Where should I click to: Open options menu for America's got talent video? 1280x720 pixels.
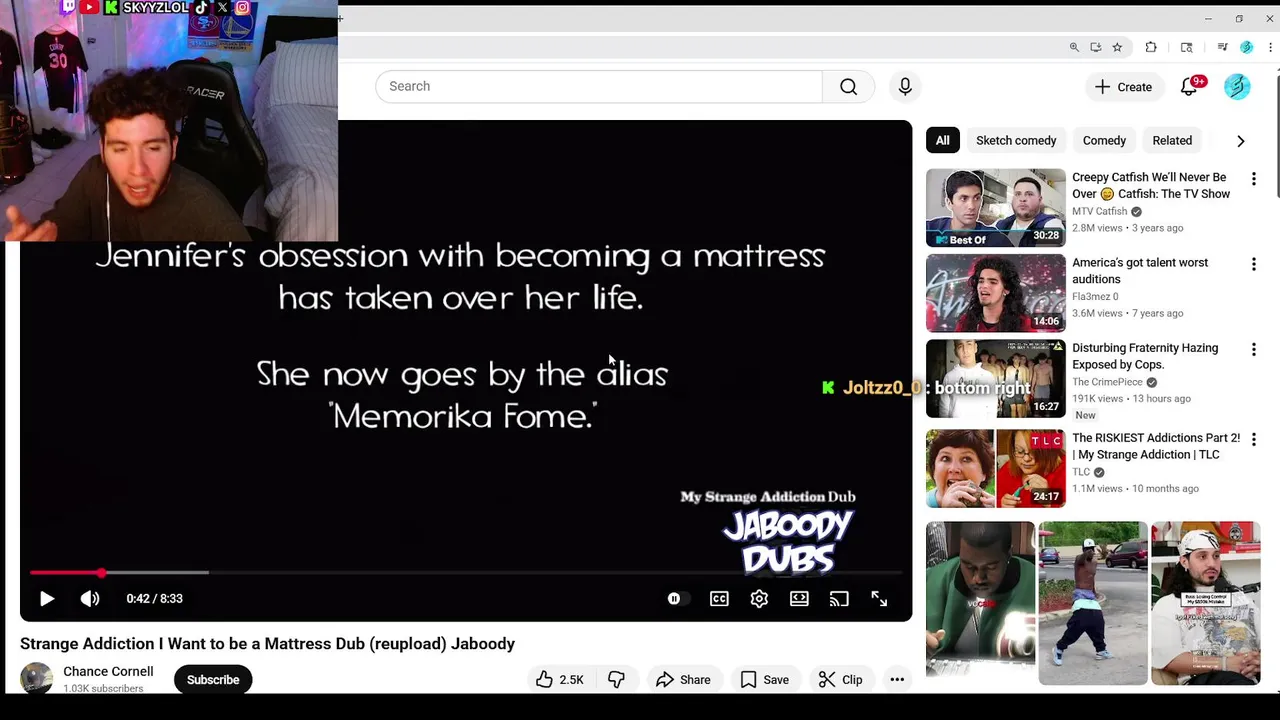1253,264
